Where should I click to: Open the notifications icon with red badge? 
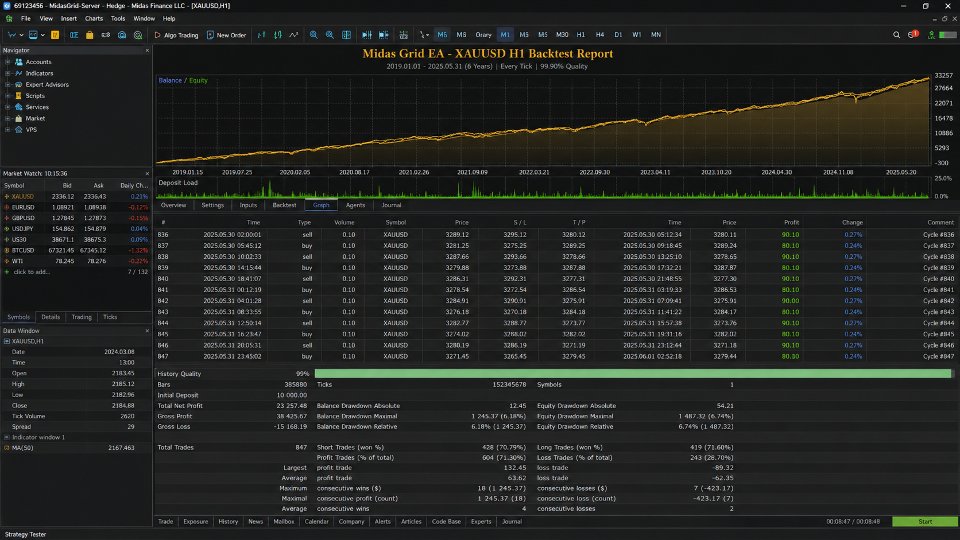[x=913, y=34]
